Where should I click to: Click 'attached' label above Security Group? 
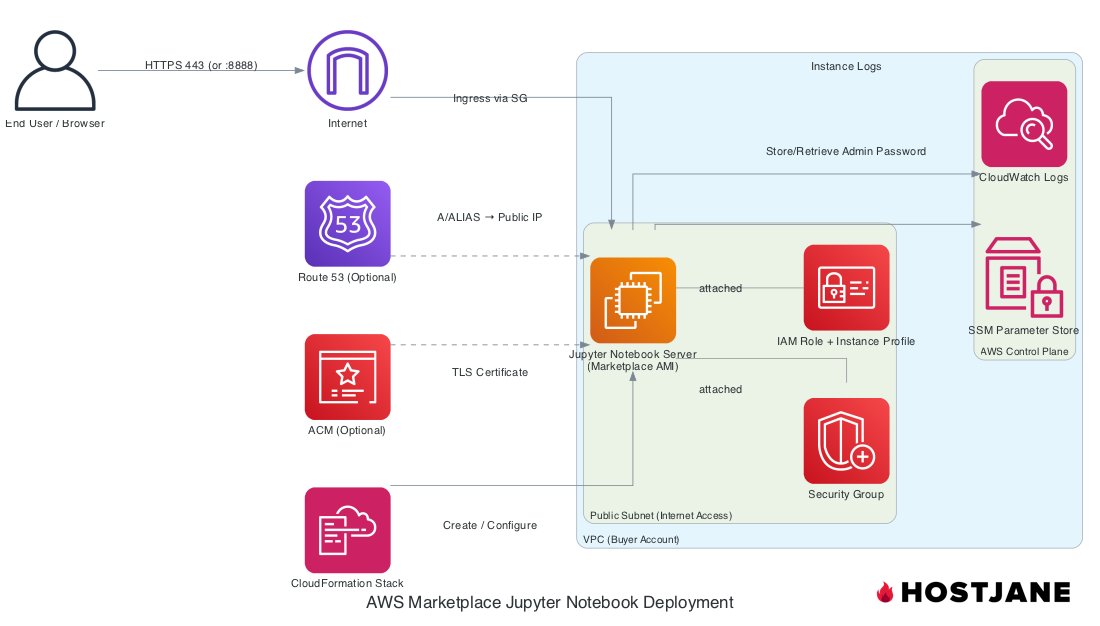click(x=720, y=389)
